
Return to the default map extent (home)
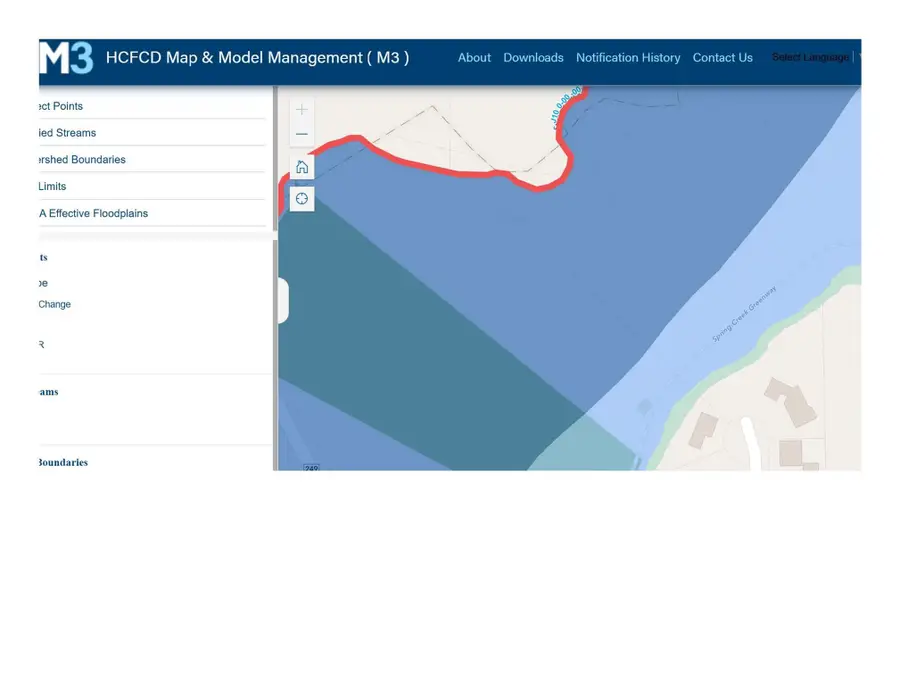pyautogui.click(x=302, y=167)
